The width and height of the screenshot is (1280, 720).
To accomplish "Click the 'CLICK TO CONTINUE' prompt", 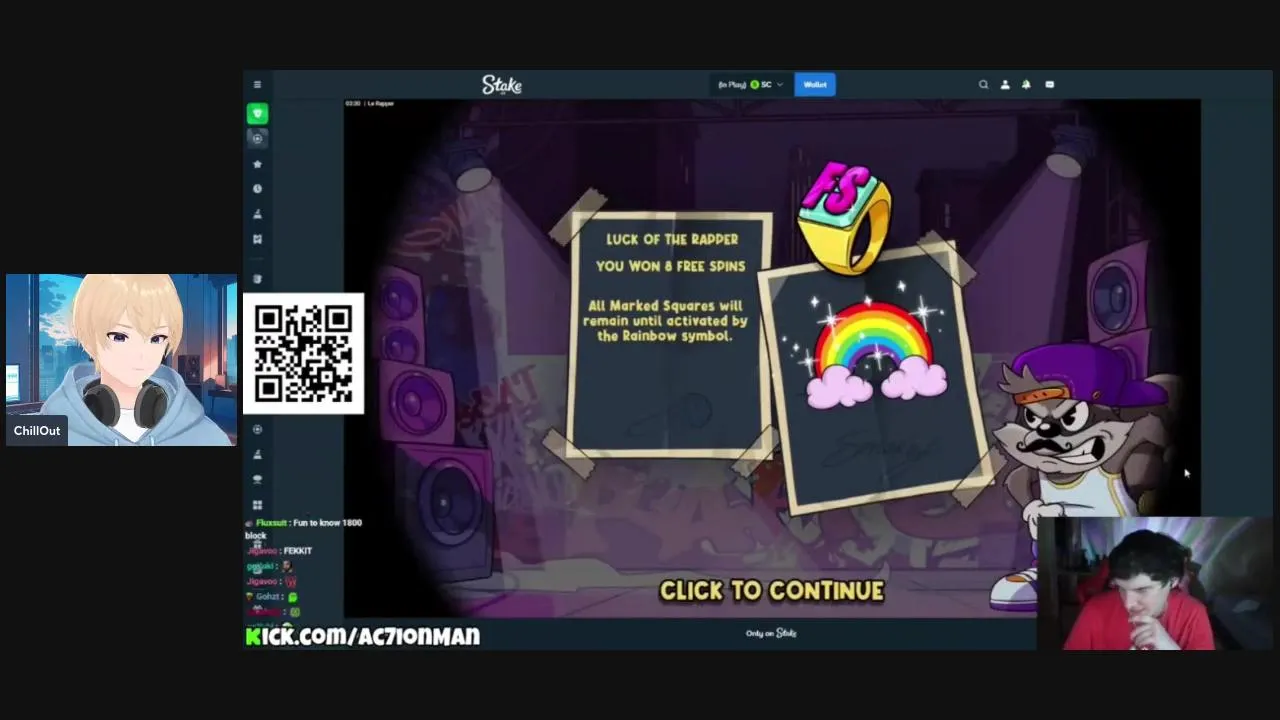I will pos(772,591).
